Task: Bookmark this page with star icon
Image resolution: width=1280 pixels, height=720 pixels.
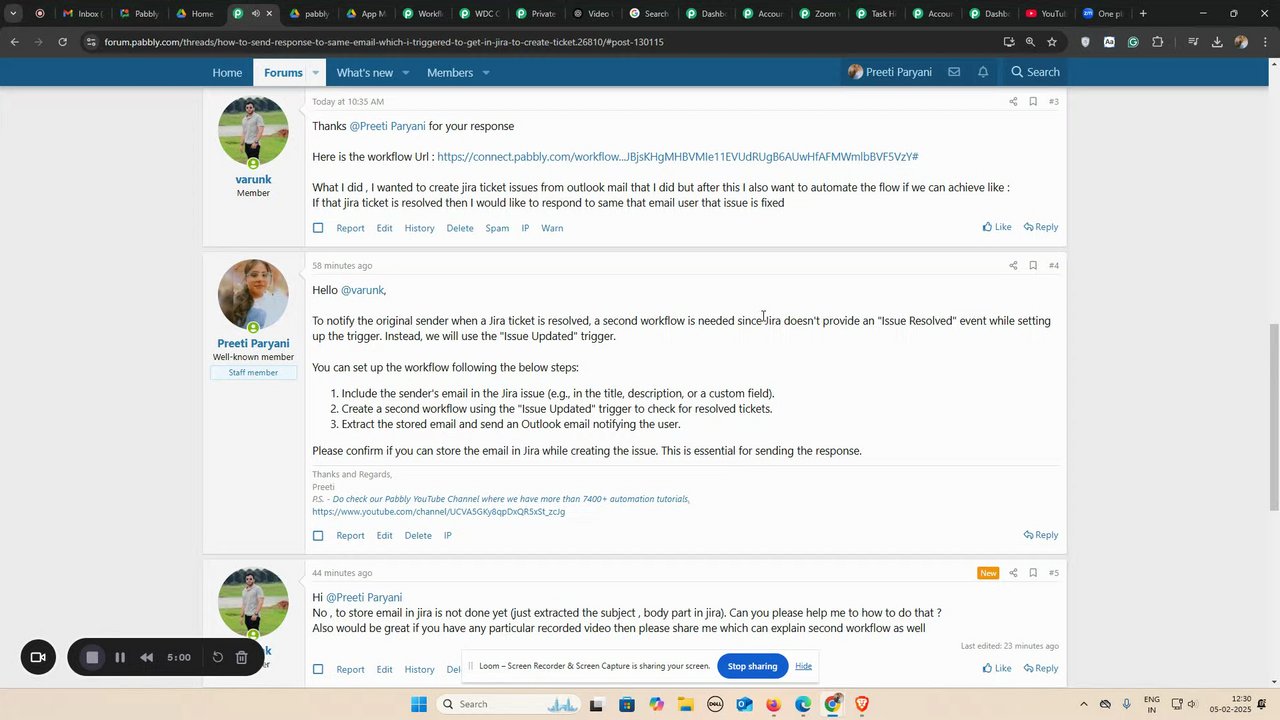Action: click(x=1052, y=42)
